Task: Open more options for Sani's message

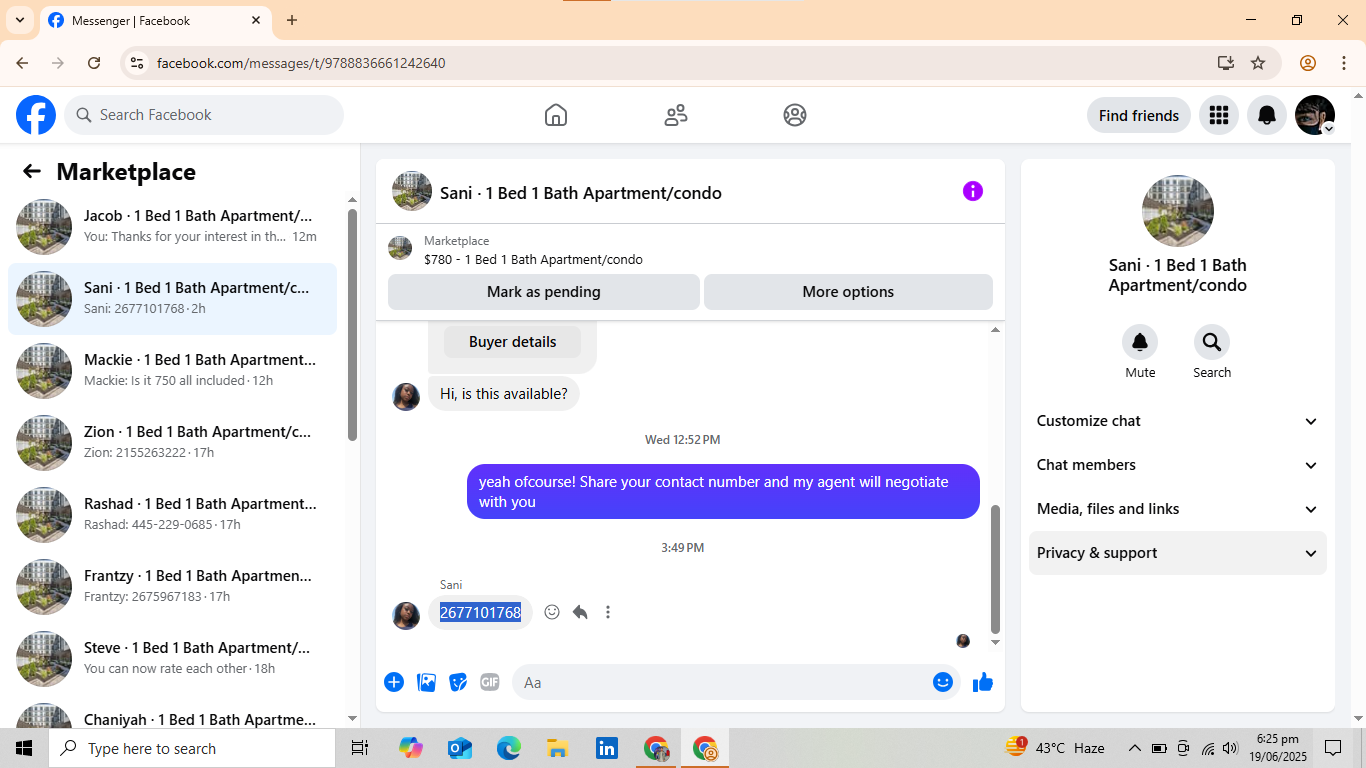Action: [608, 612]
